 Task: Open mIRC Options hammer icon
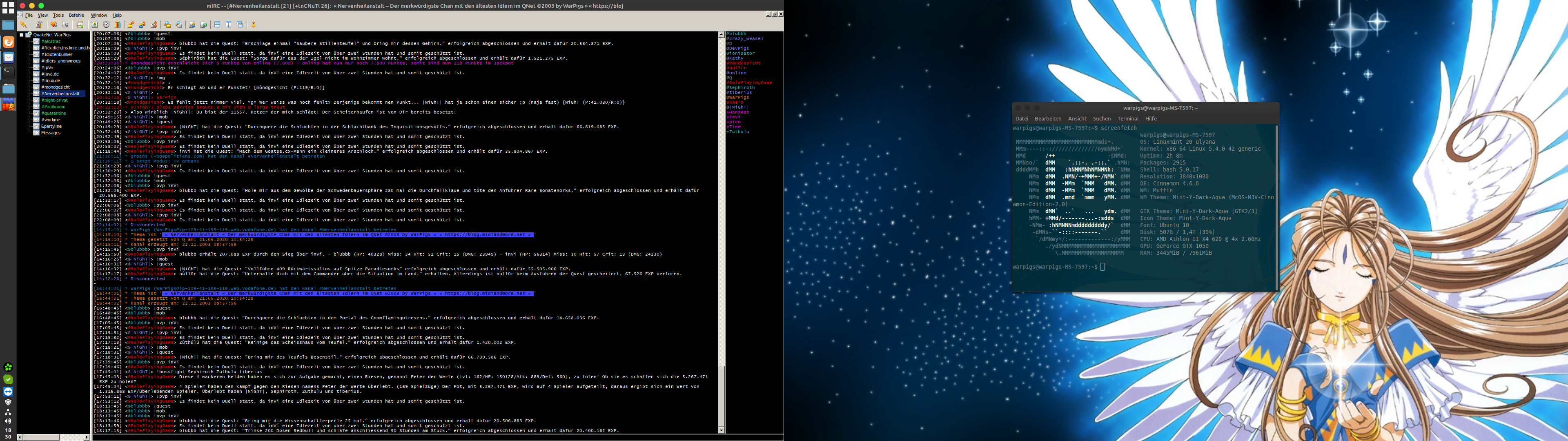[39, 25]
